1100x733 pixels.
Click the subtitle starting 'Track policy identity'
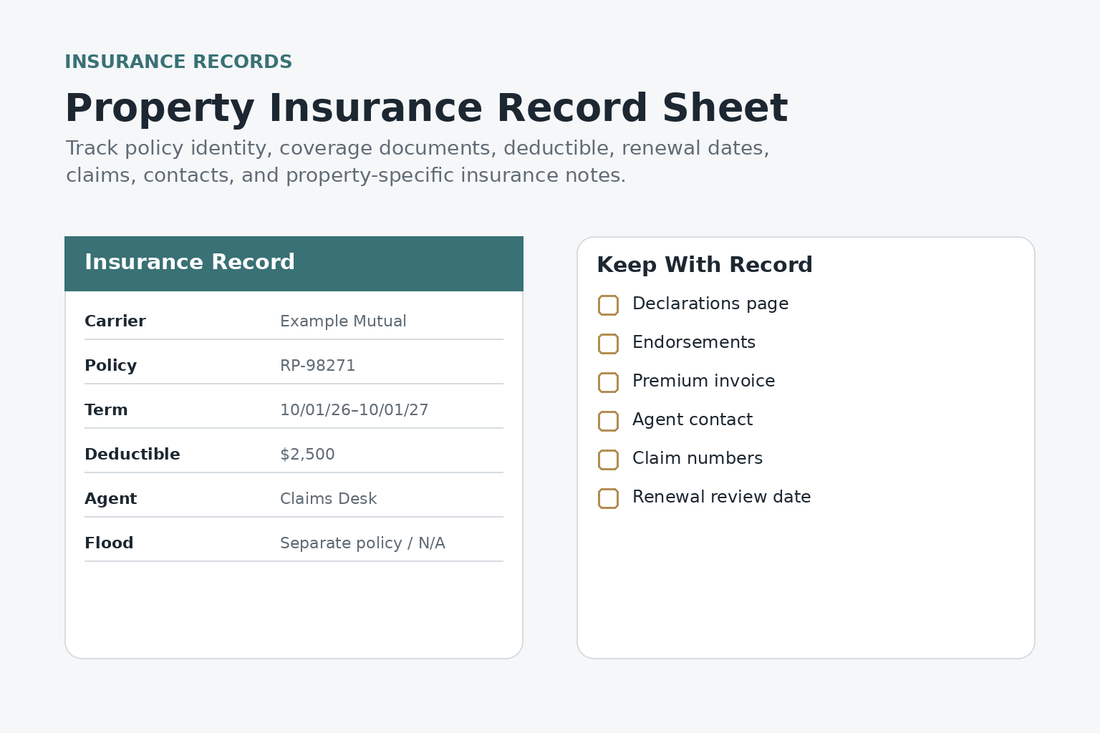click(x=417, y=161)
